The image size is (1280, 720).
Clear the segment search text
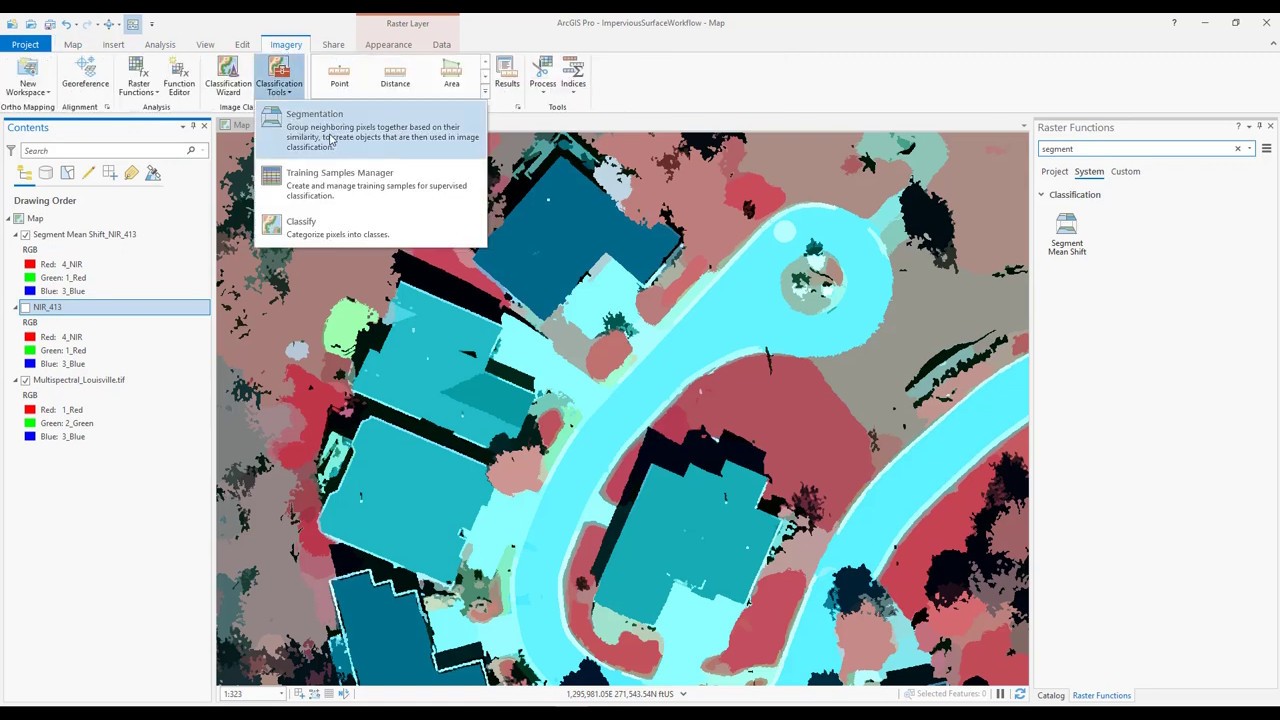[1237, 149]
